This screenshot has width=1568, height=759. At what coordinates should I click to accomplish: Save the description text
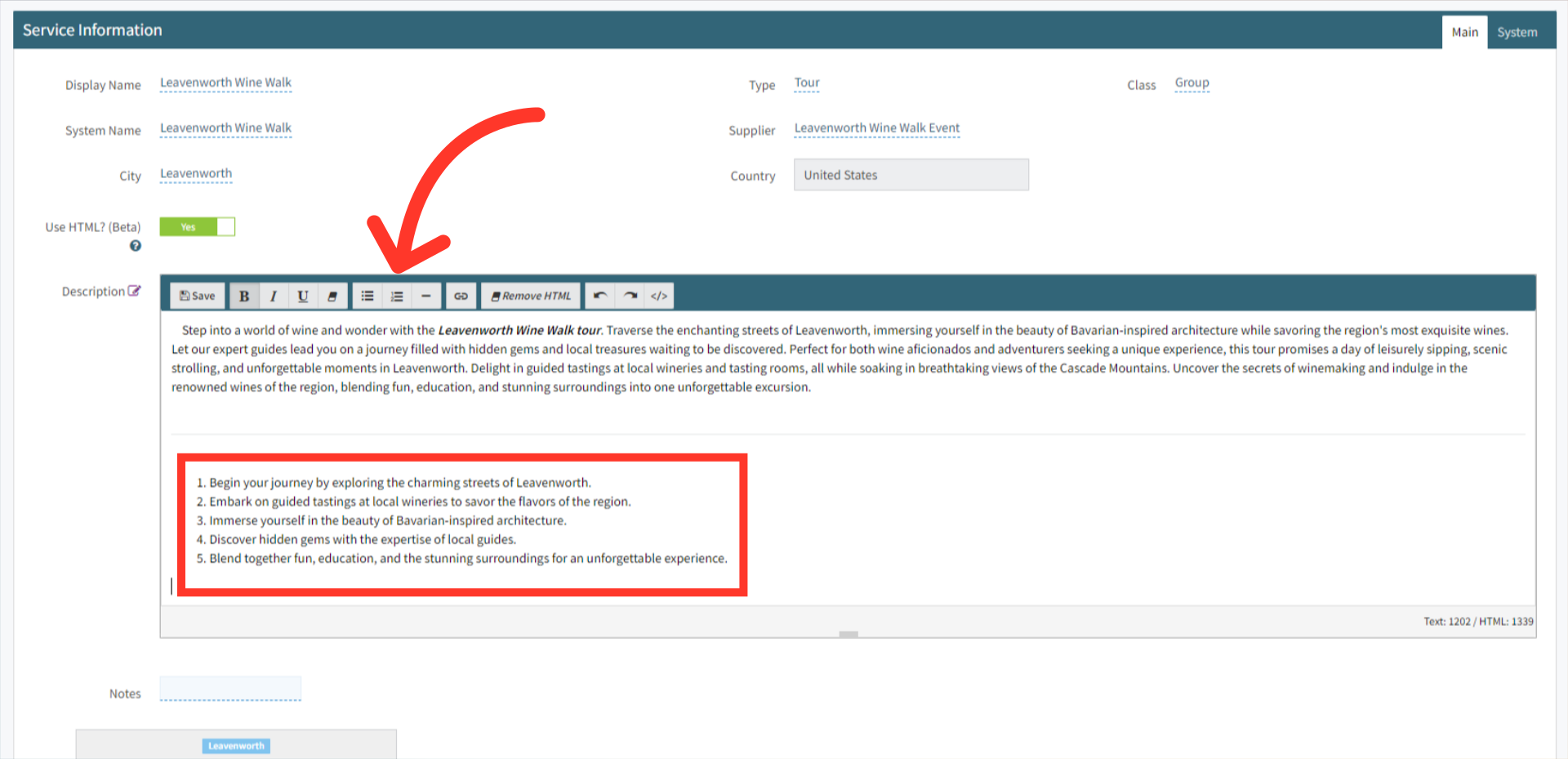[198, 296]
